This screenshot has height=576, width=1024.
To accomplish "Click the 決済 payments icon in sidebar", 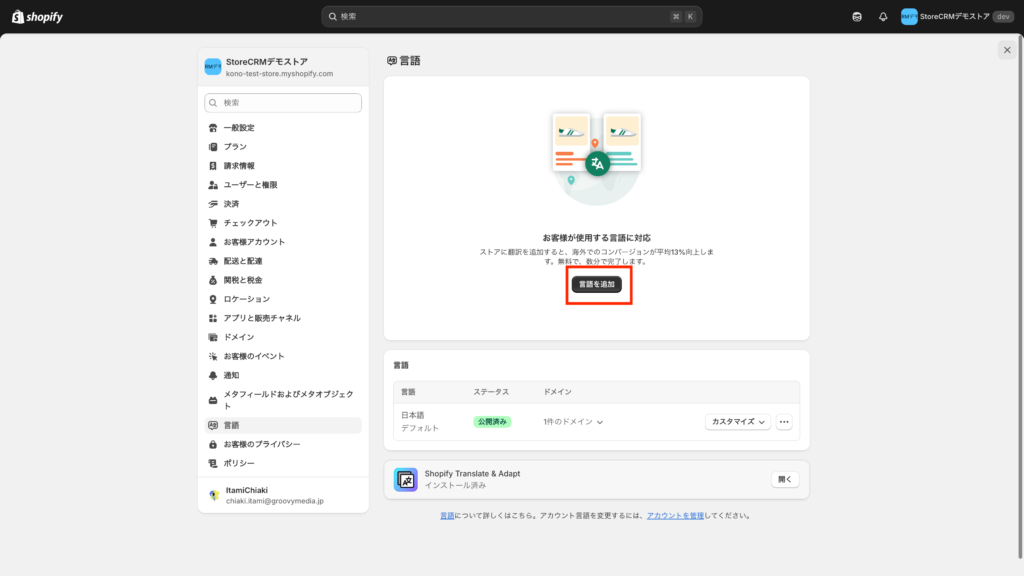I will 213,204.
